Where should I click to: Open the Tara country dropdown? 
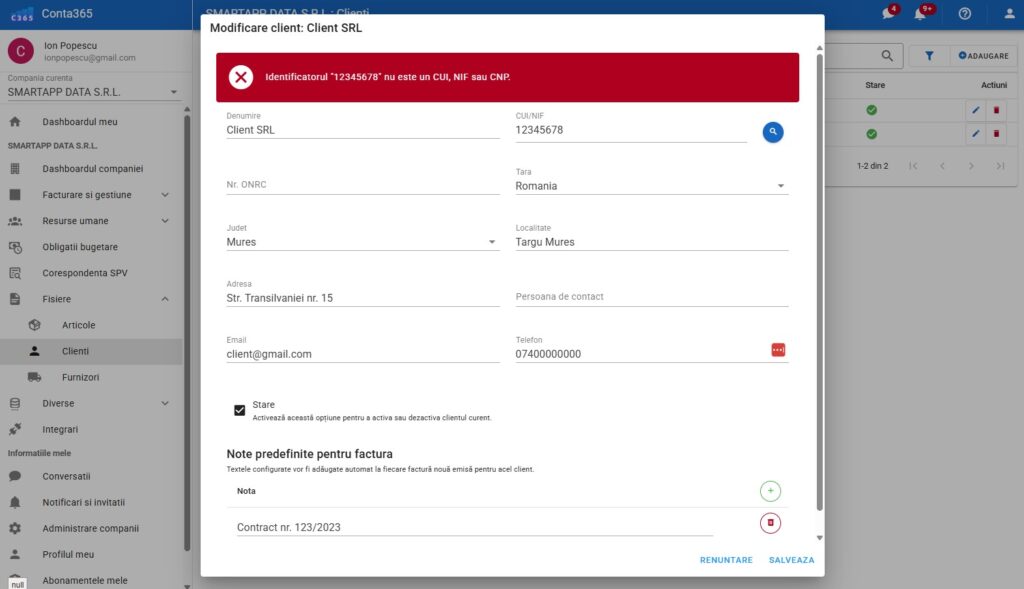coord(780,186)
